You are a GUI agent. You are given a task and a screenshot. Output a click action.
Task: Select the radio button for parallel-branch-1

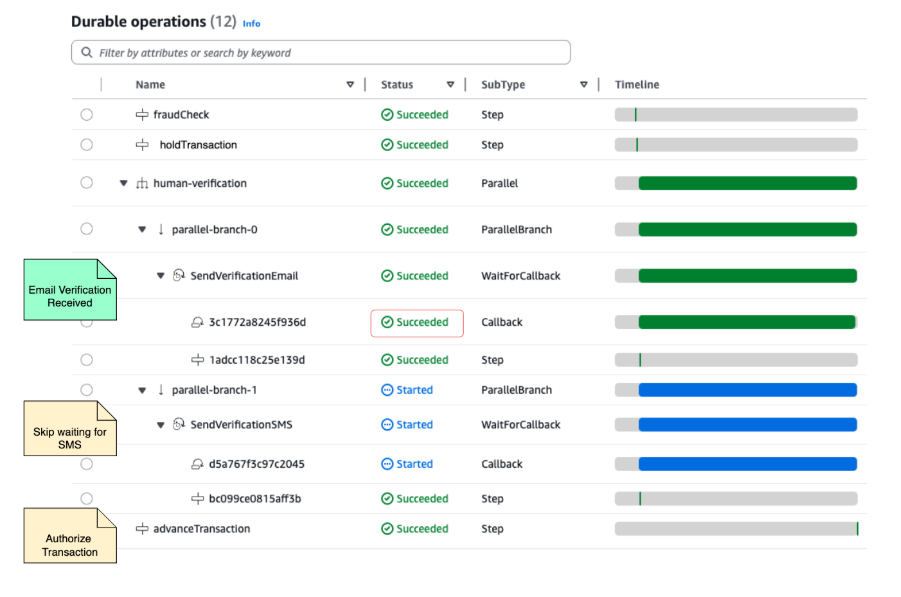click(86, 389)
